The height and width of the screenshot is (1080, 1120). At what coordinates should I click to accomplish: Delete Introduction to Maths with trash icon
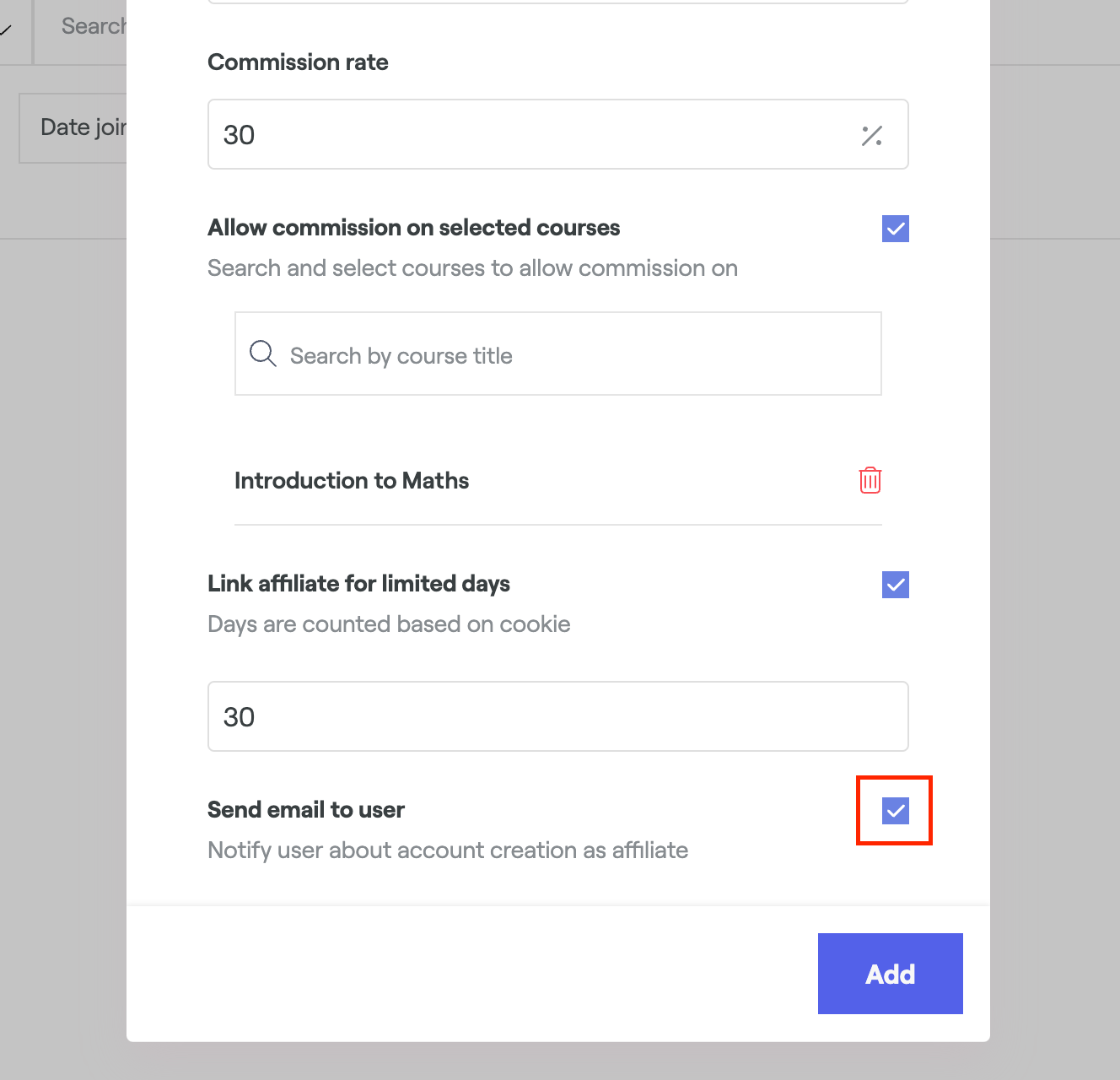(x=870, y=480)
